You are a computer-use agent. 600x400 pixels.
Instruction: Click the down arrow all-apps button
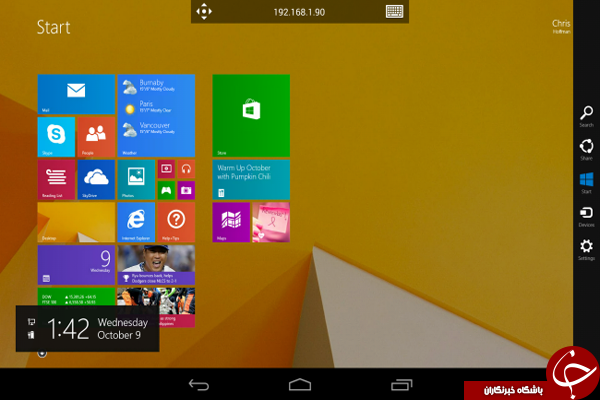pyautogui.click(x=42, y=354)
